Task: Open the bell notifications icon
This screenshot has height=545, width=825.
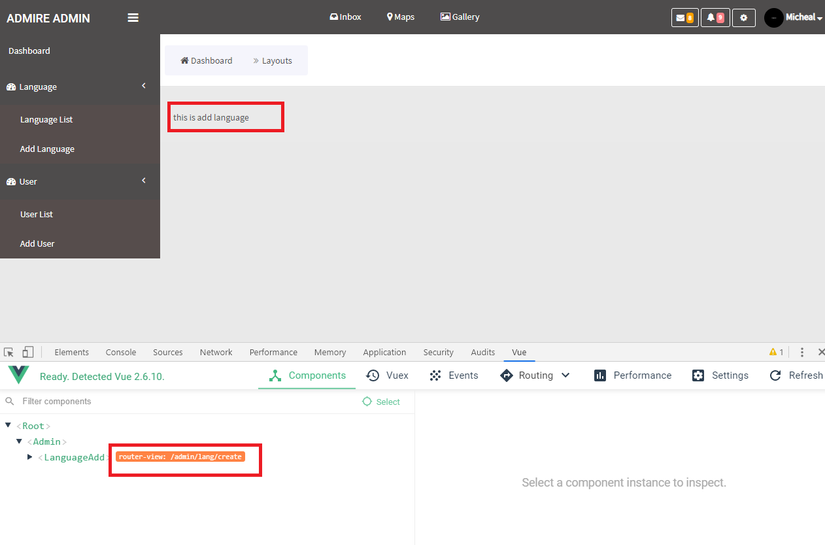Action: (x=715, y=18)
